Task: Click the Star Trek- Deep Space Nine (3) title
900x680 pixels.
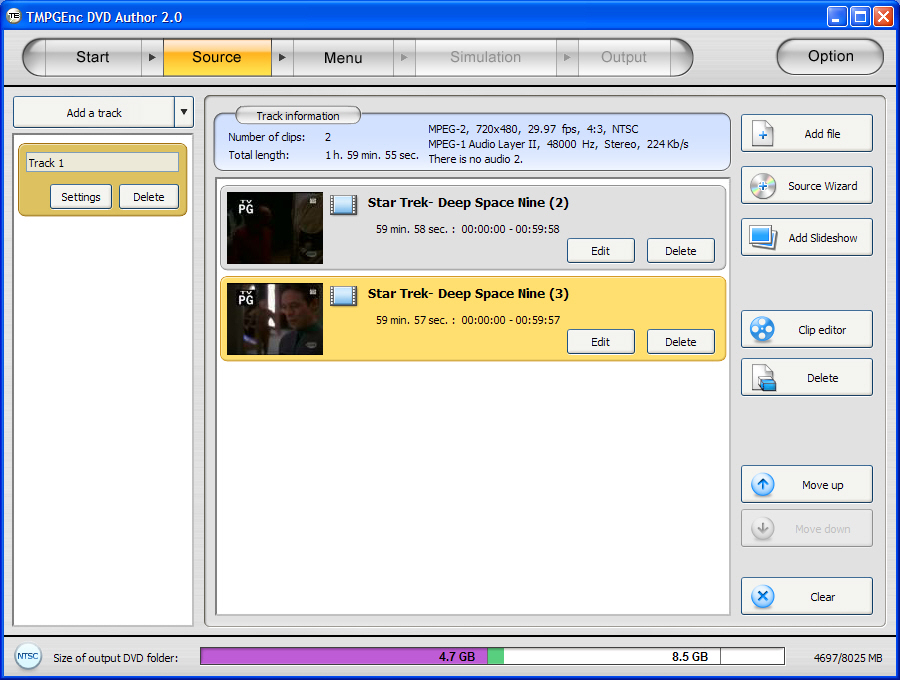Action: [x=468, y=293]
